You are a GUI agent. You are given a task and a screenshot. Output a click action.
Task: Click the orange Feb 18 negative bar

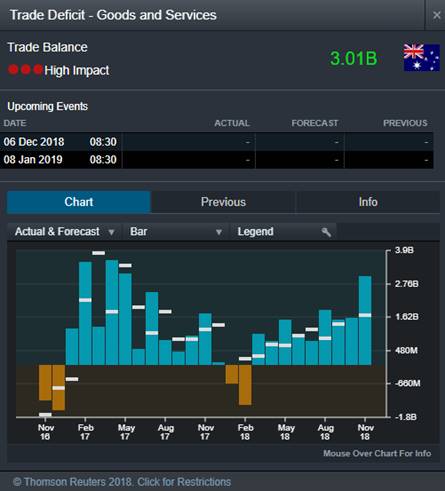(245, 385)
